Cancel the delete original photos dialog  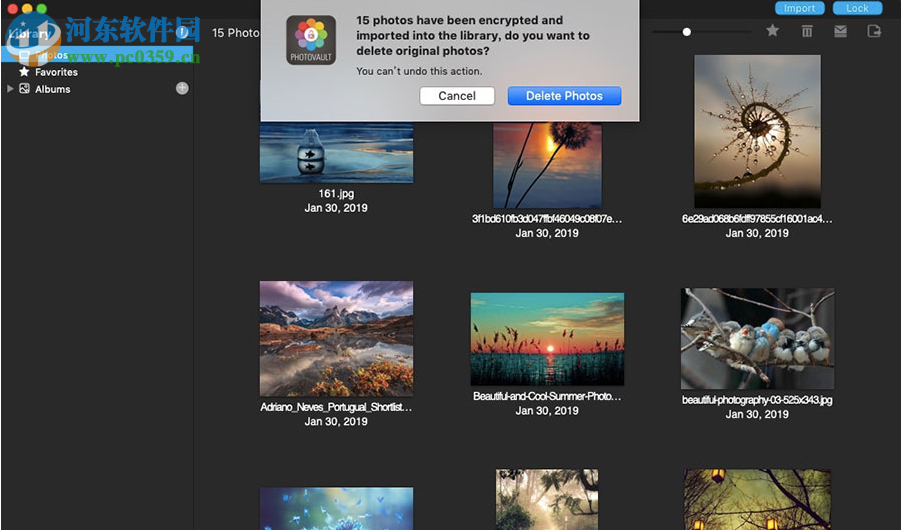457,96
